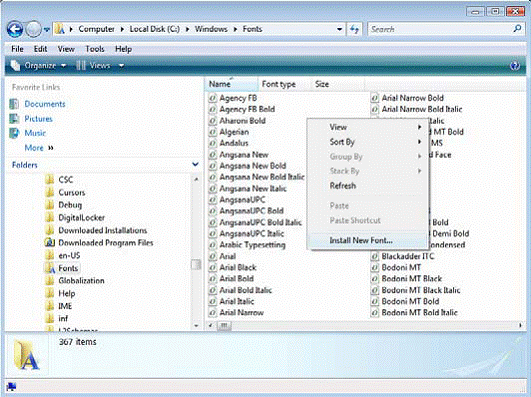Choose Install New Font from context menu

click(368, 241)
